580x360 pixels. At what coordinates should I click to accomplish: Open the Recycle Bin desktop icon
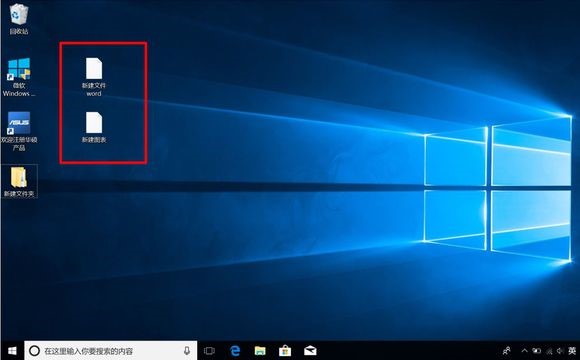[18, 19]
